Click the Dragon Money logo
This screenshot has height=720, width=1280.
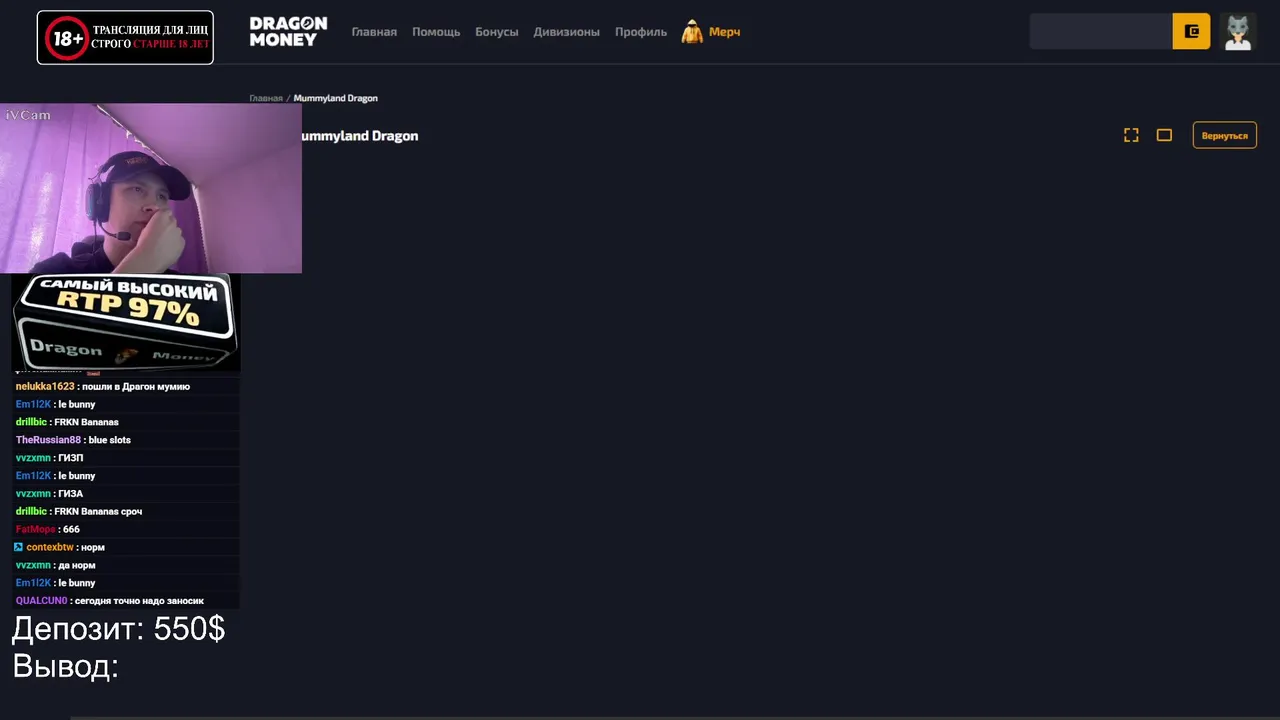288,31
